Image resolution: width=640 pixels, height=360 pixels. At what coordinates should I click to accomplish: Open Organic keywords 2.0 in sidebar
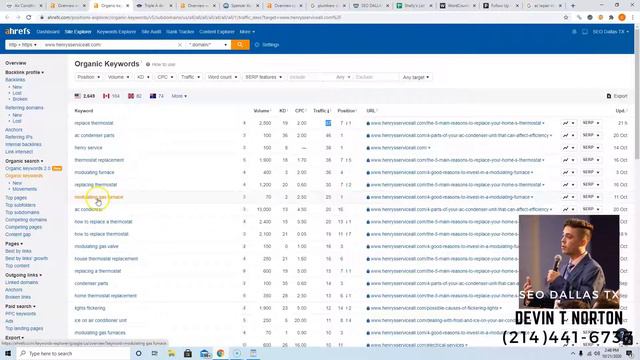pos(28,168)
